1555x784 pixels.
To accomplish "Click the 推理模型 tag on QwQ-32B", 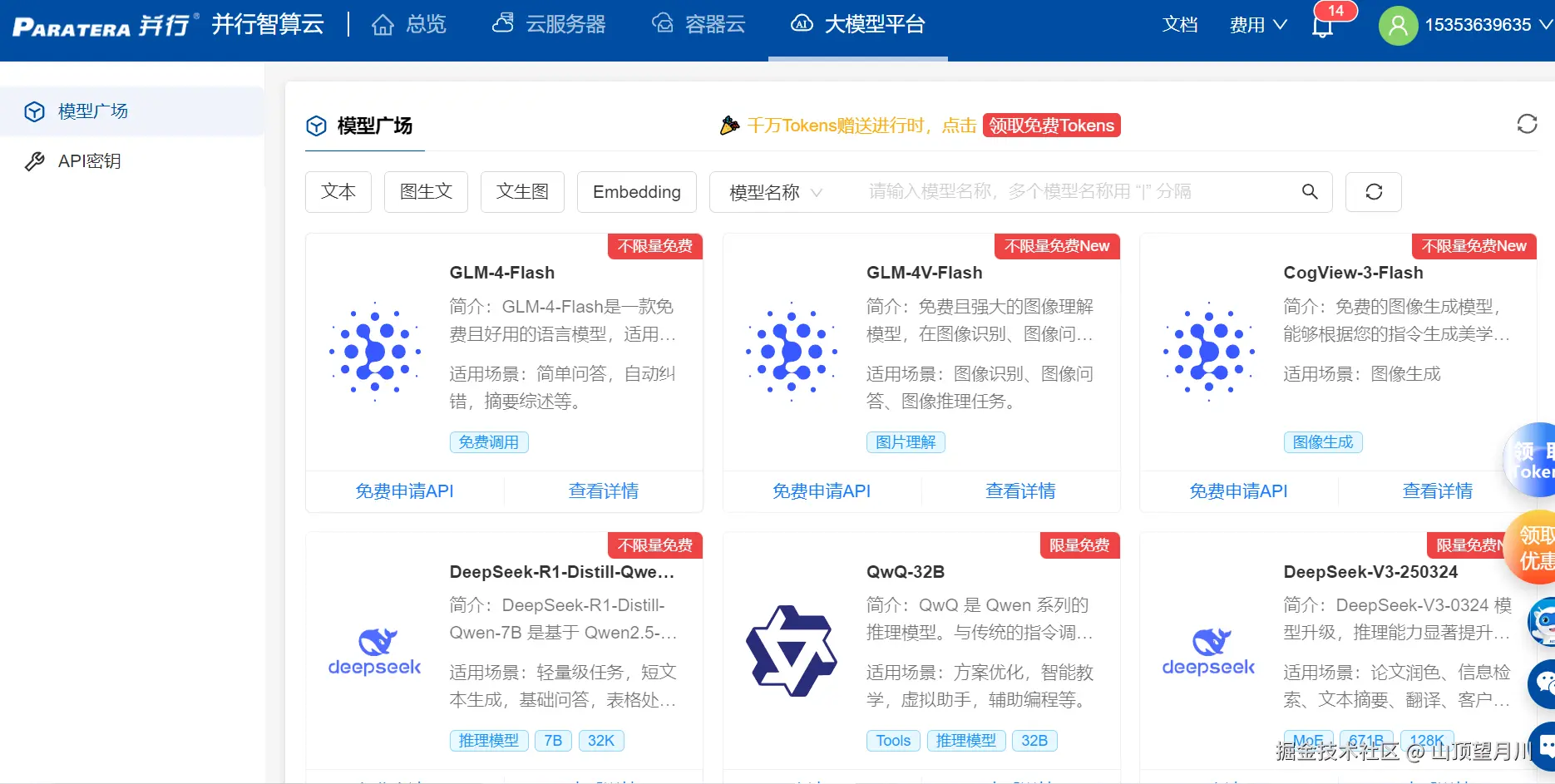I will point(966,741).
